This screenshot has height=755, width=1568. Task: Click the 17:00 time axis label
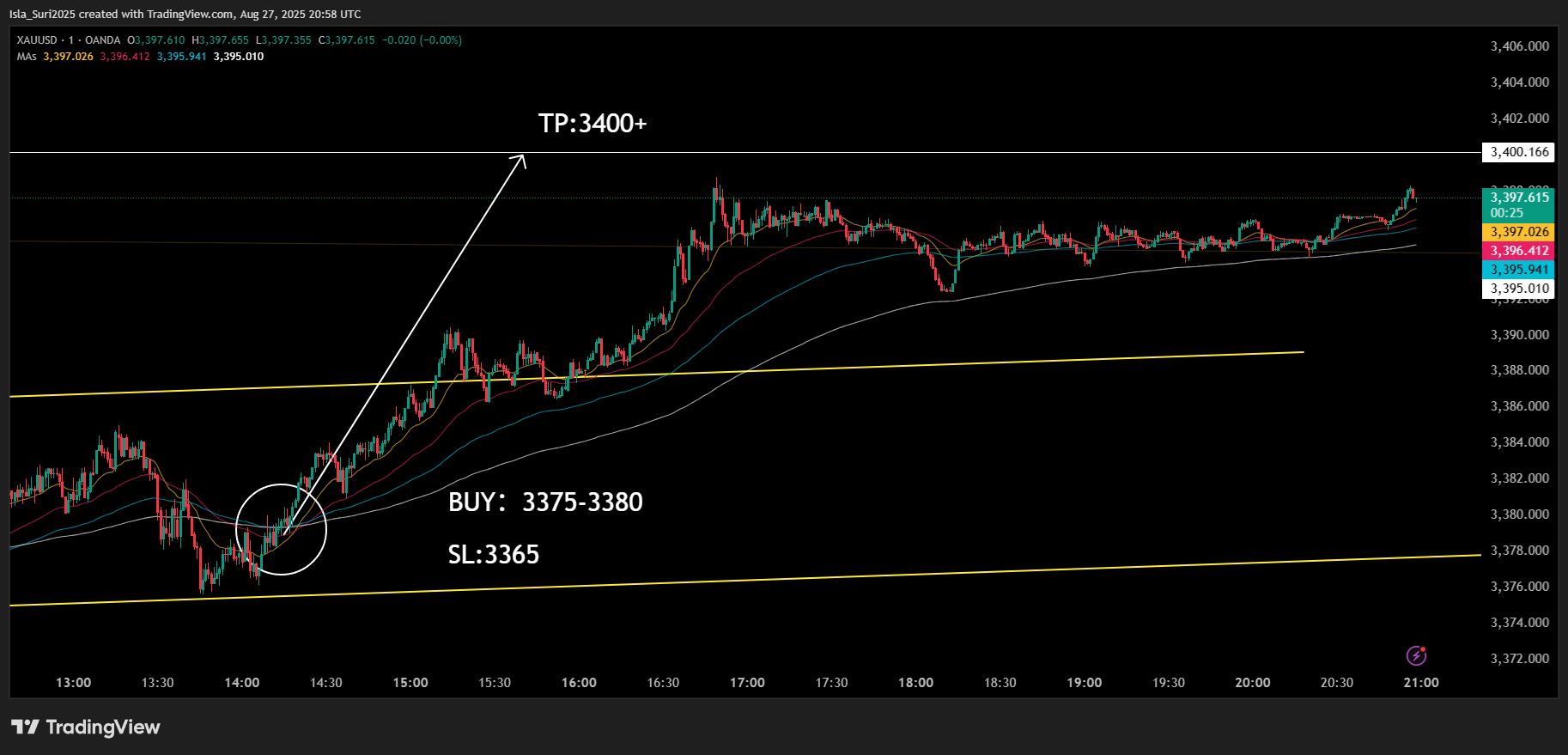747,683
